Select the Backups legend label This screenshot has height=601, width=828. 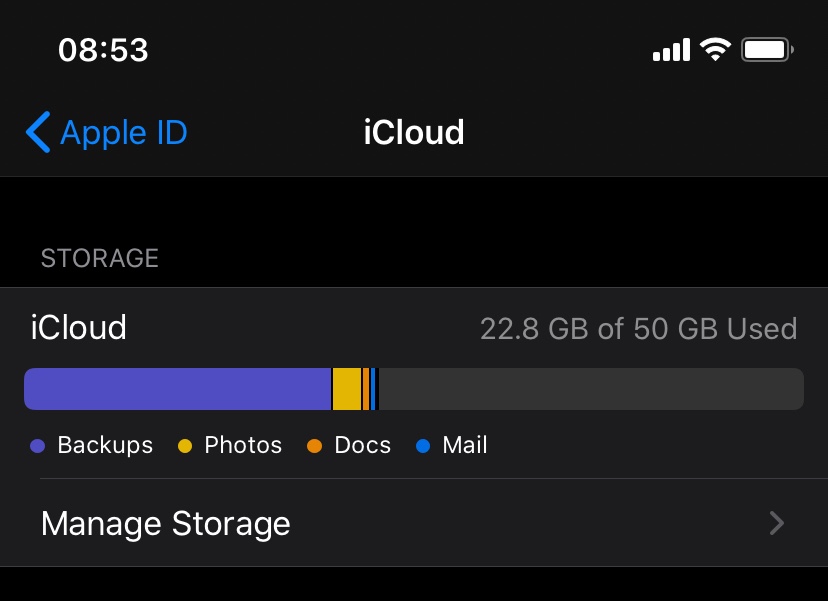pyautogui.click(x=105, y=445)
